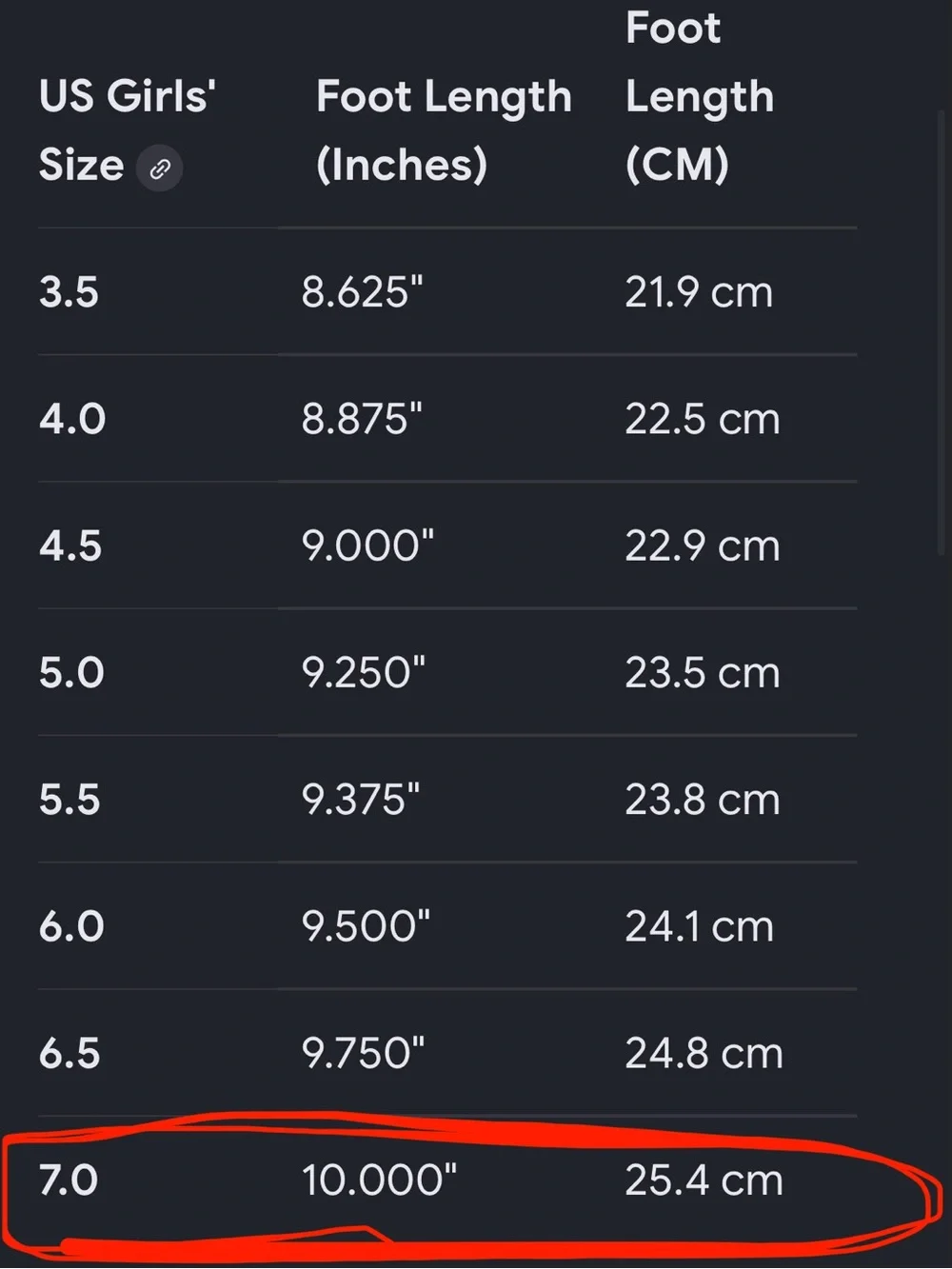Click the link icon beside US Girls' Size

tap(159, 169)
